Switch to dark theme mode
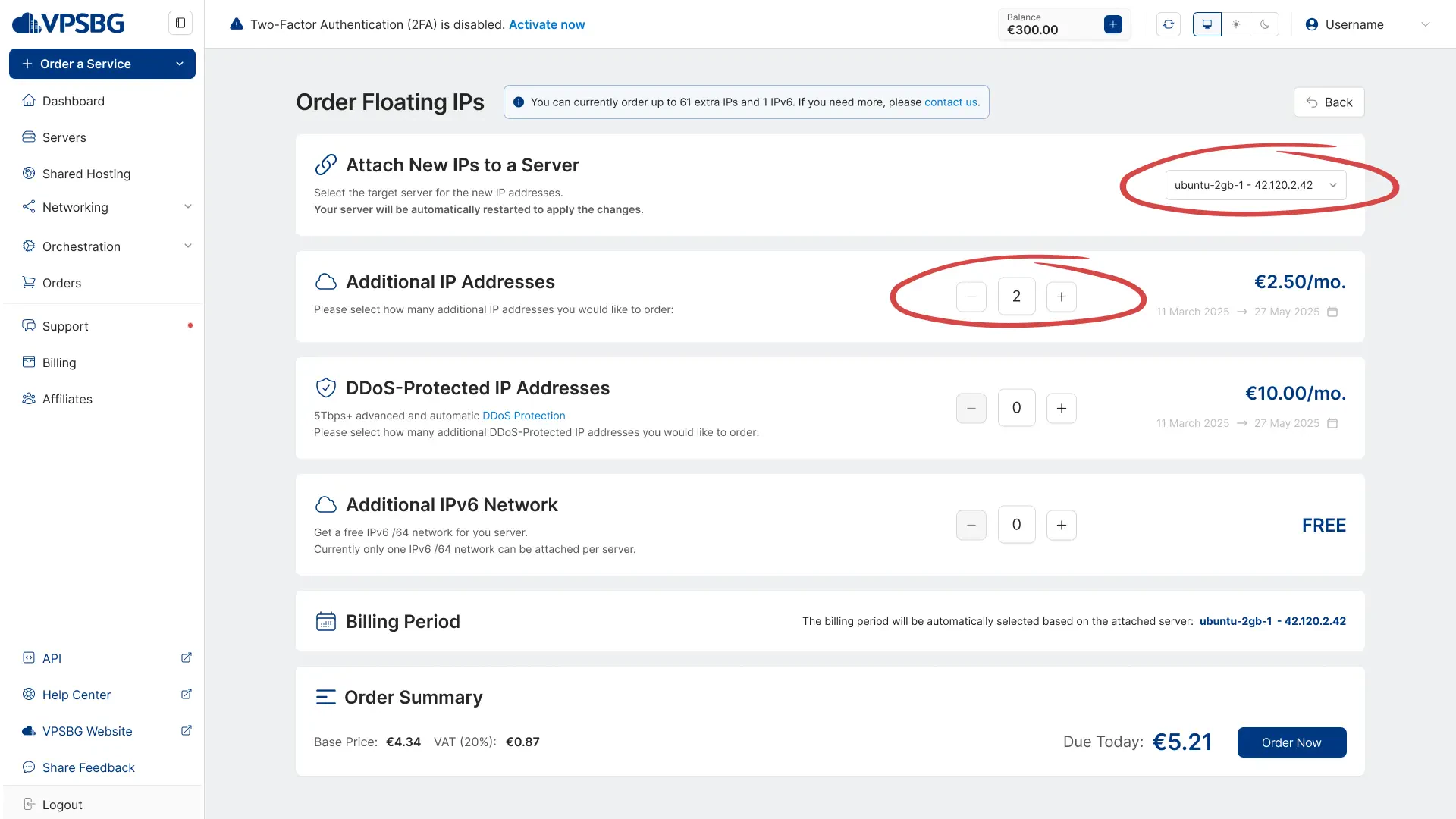 1265,24
